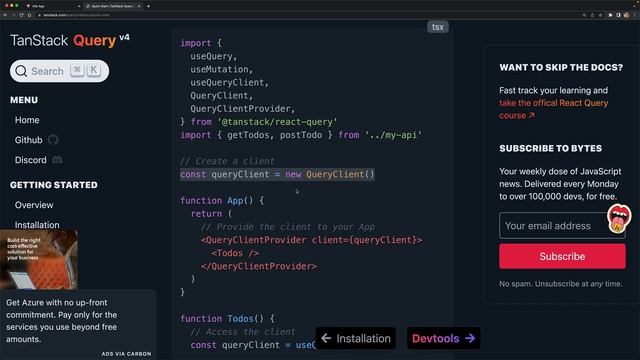The height and width of the screenshot is (360, 640).
Task: Switch to the Vite App tab
Action: tap(52, 6)
